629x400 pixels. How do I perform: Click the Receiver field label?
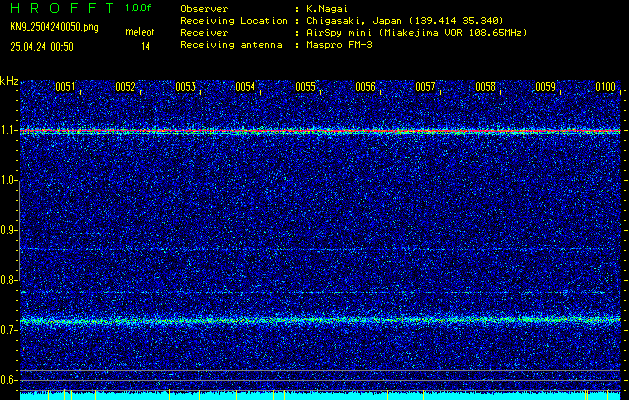(204, 33)
